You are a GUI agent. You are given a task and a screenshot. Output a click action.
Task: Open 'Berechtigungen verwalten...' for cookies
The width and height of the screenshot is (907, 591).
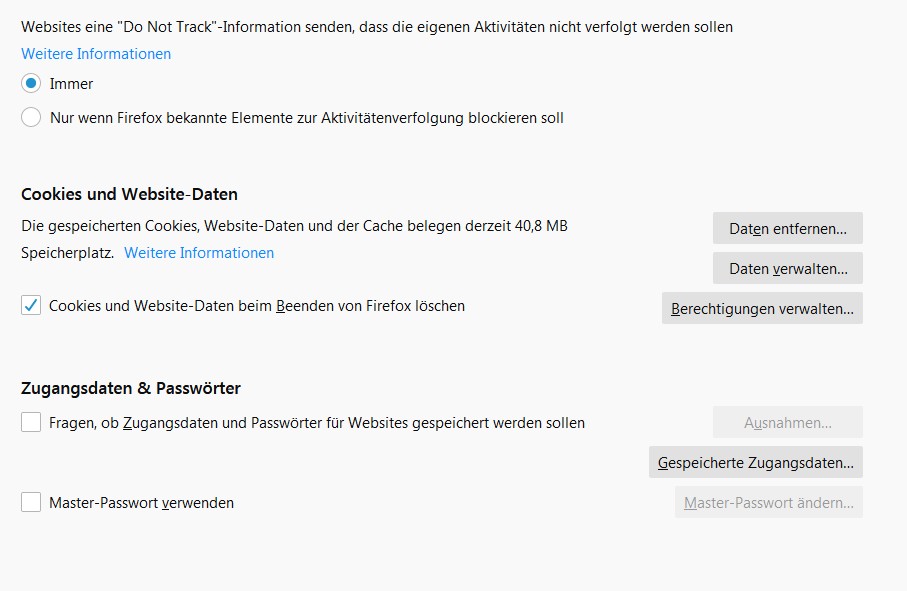coord(762,308)
